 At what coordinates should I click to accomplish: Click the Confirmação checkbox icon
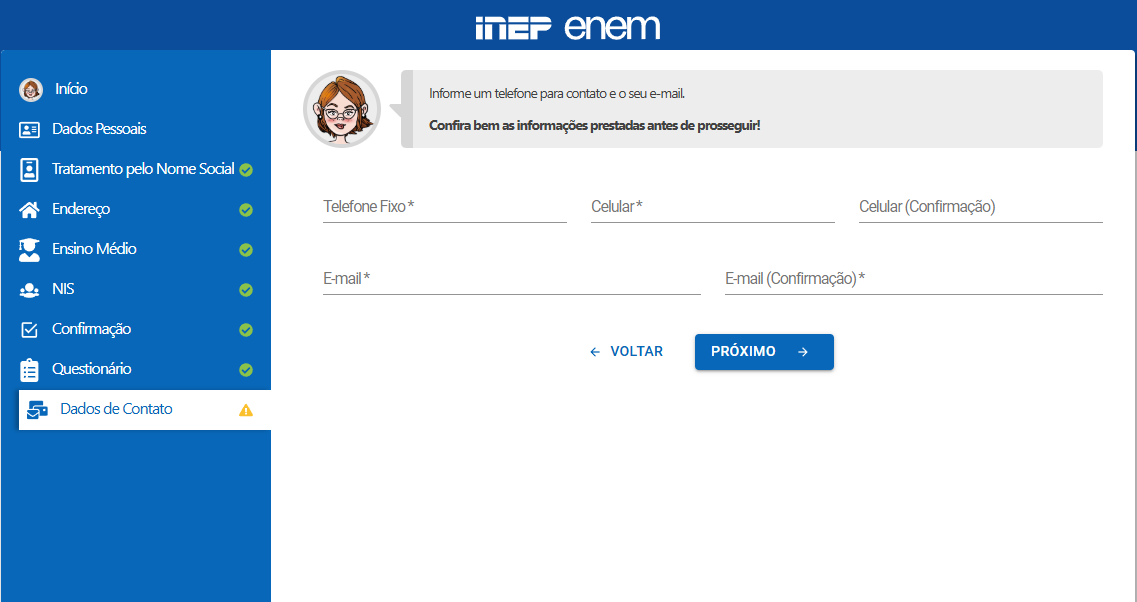point(30,330)
